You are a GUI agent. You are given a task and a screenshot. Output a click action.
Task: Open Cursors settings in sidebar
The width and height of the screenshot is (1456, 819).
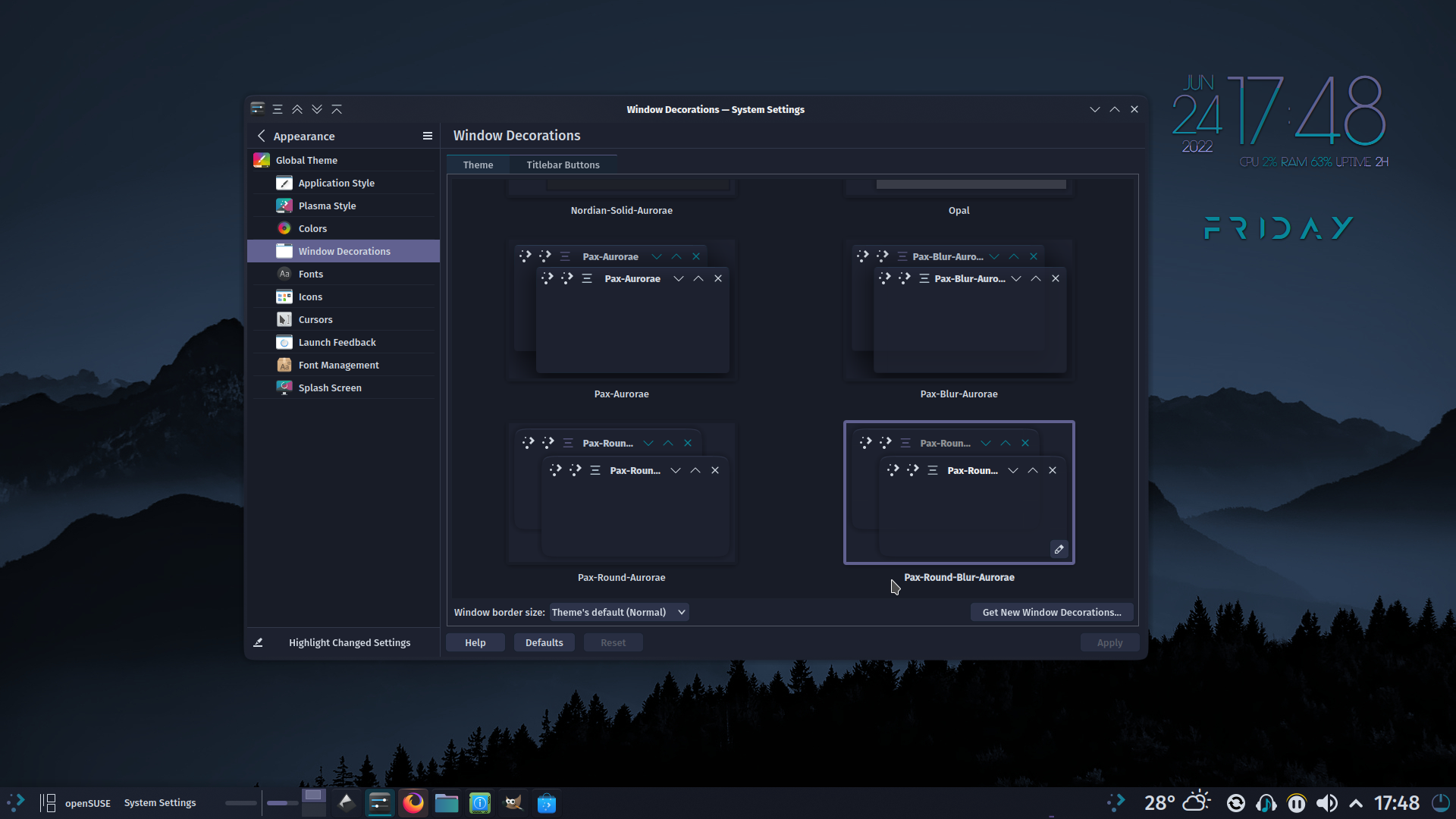coord(344,319)
